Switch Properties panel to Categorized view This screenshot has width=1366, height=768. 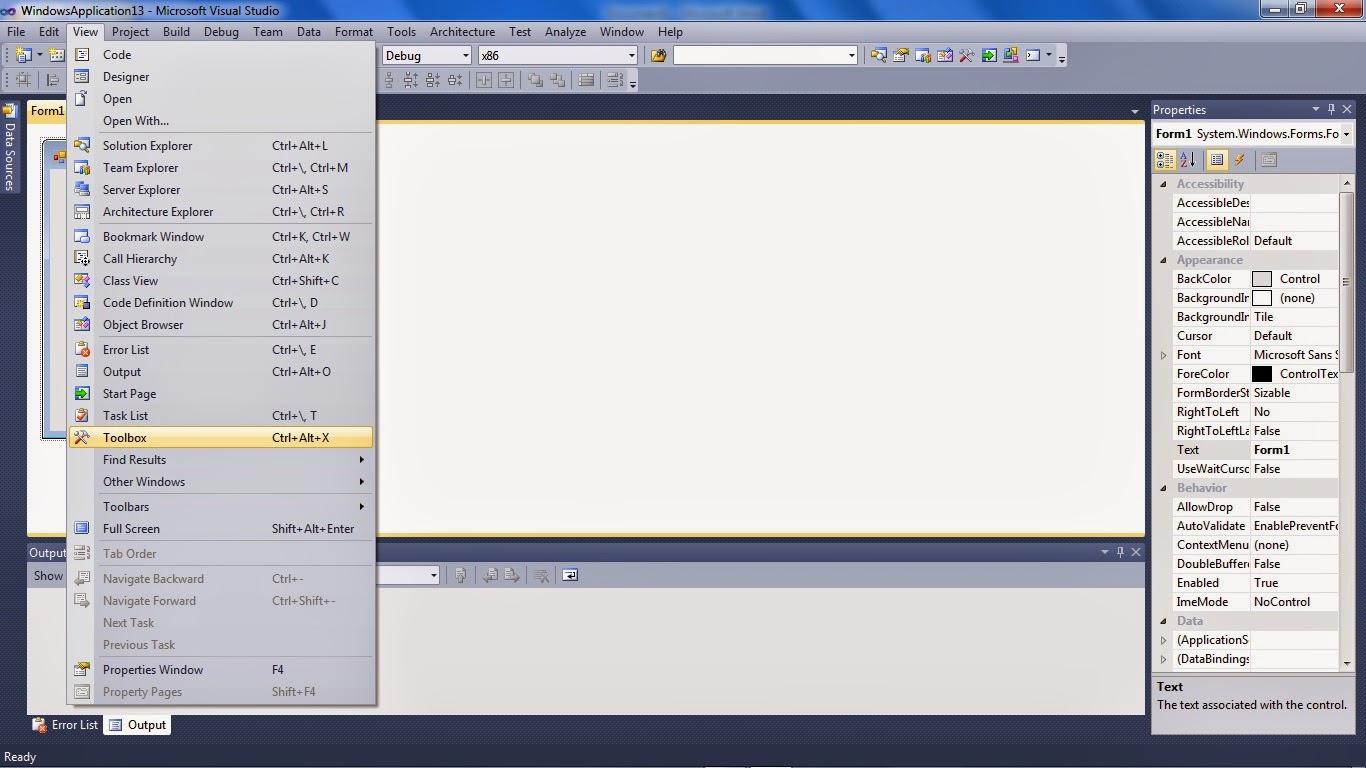1166,159
